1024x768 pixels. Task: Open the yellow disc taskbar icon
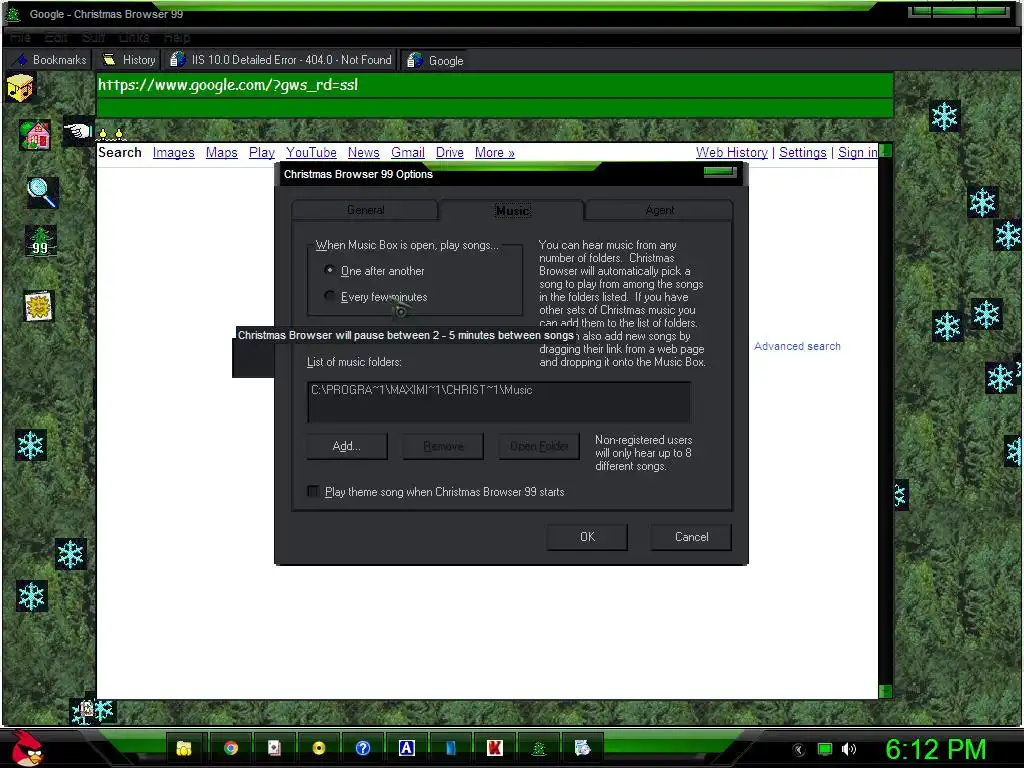pyautogui.click(x=319, y=748)
